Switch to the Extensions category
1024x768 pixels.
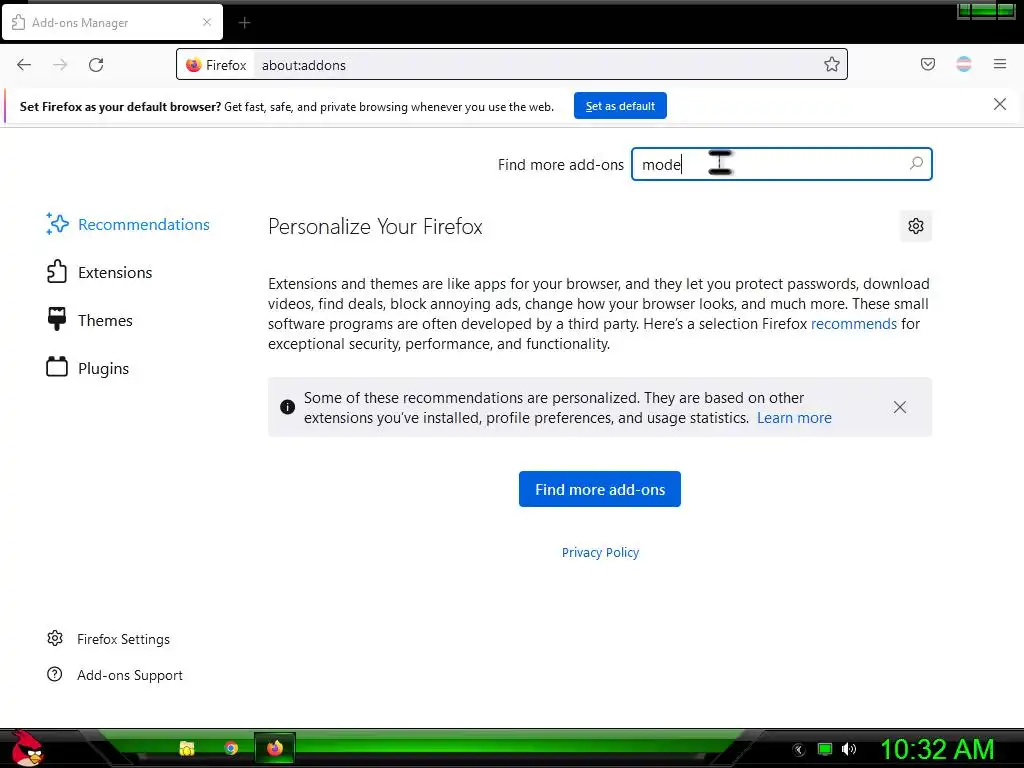(x=99, y=272)
